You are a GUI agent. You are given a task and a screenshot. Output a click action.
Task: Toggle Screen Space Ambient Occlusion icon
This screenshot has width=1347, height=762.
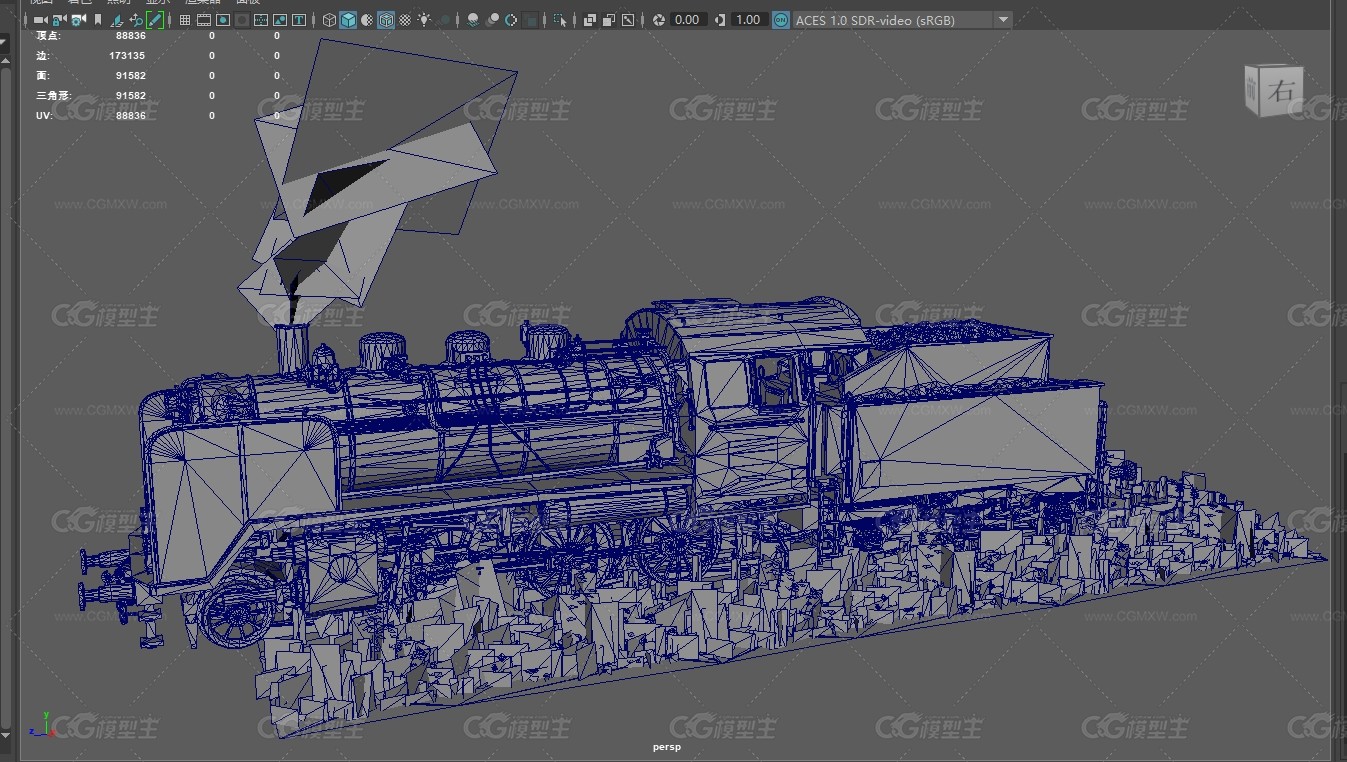473,20
